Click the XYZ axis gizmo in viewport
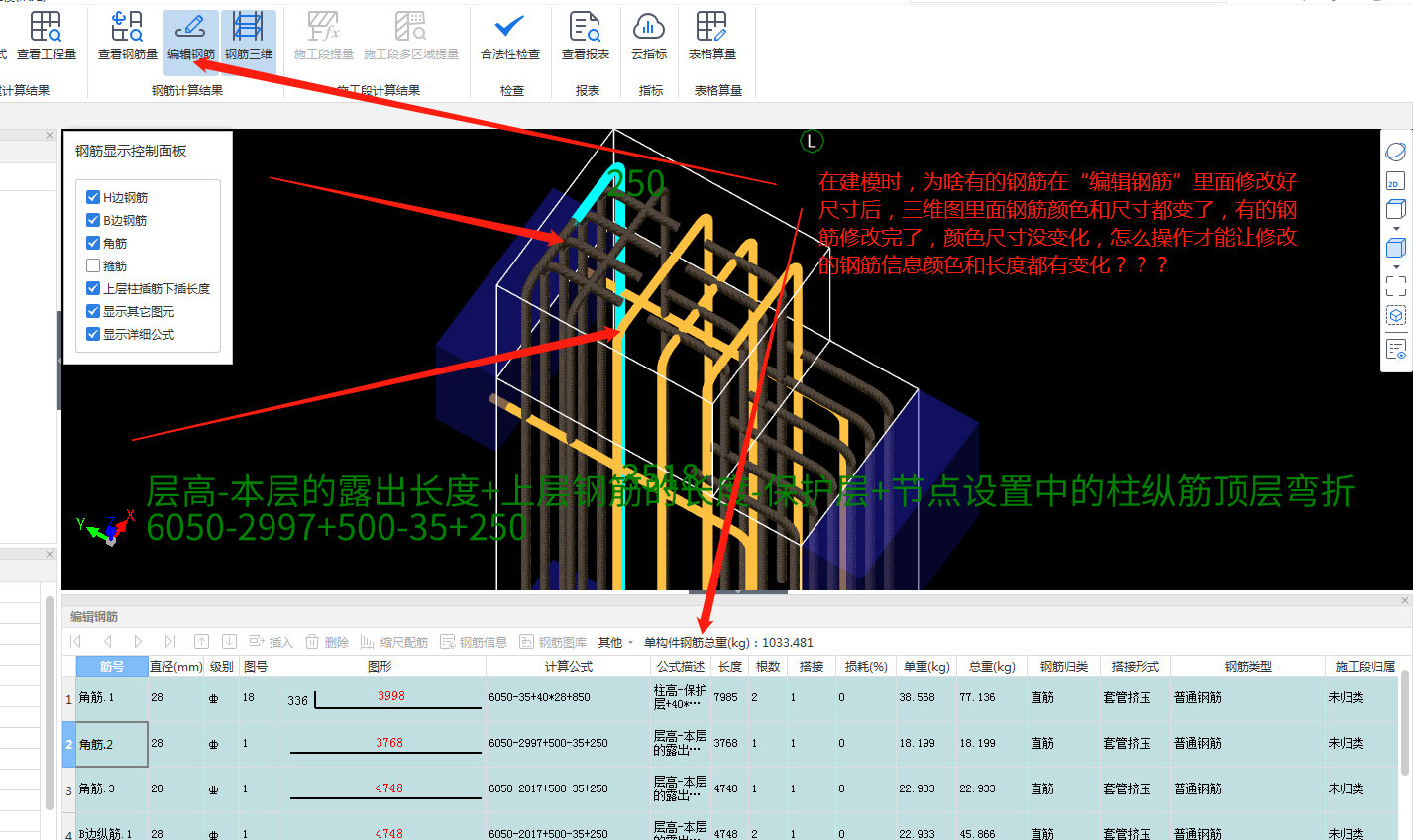Image resolution: width=1413 pixels, height=840 pixels. (107, 528)
